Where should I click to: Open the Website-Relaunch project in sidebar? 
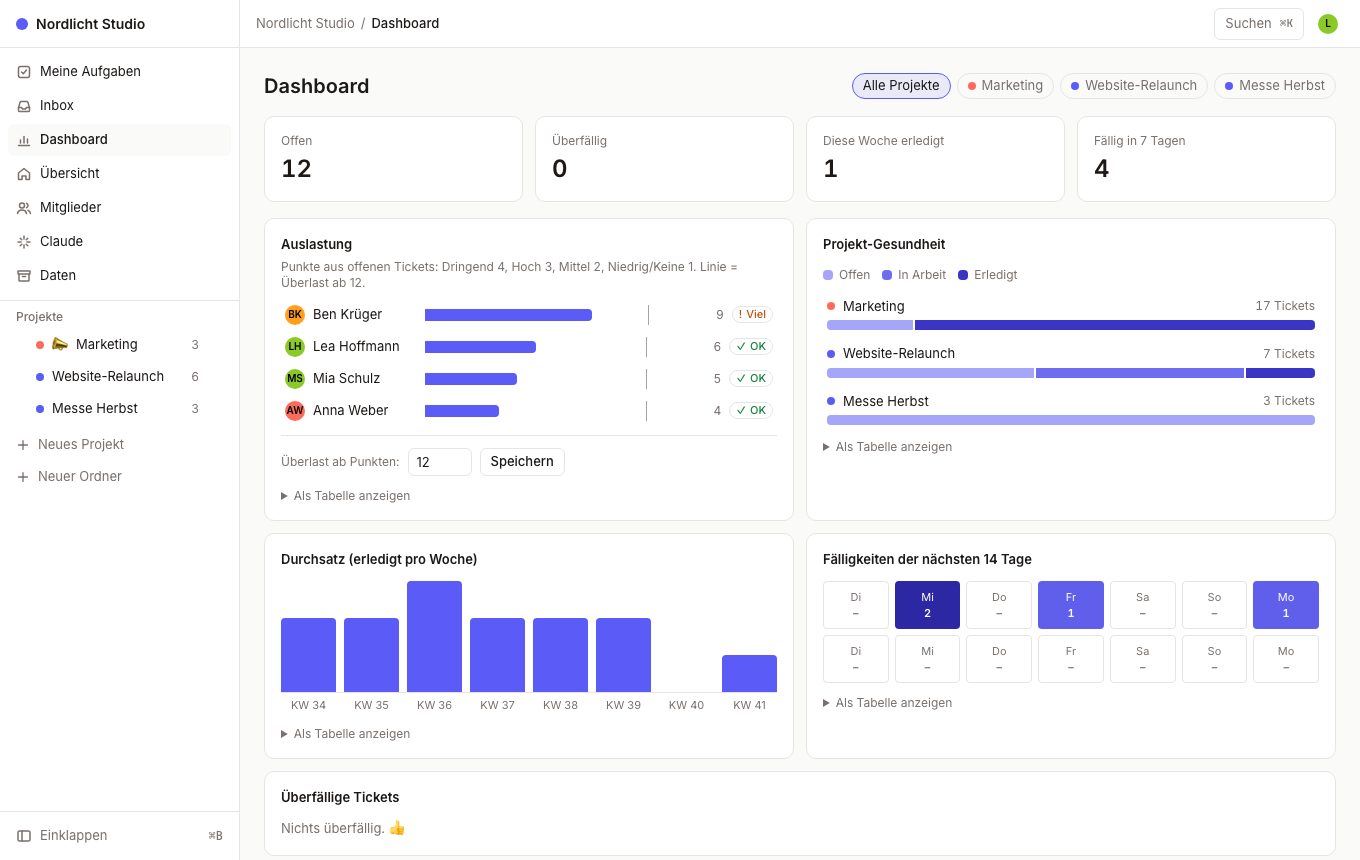click(x=119, y=377)
